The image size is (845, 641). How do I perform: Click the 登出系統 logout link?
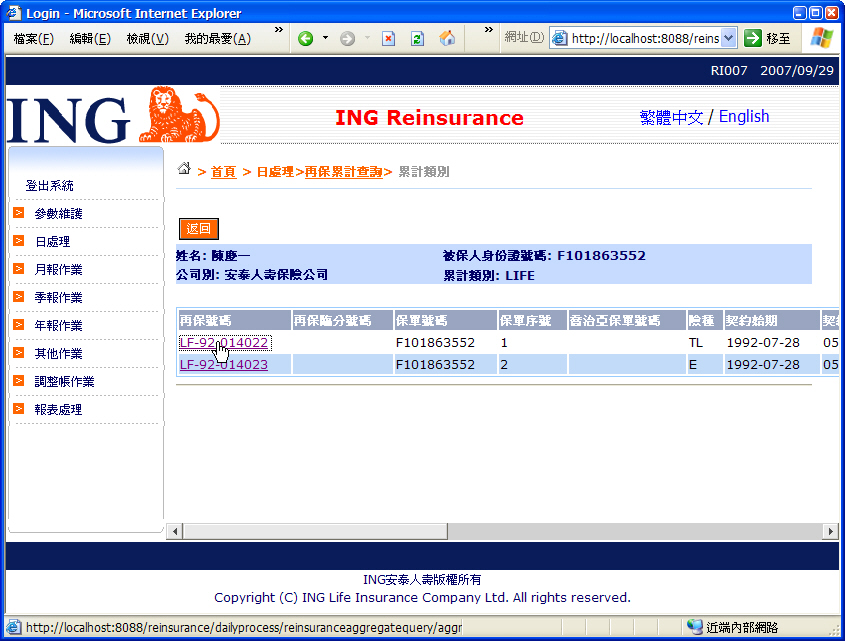click(50, 185)
